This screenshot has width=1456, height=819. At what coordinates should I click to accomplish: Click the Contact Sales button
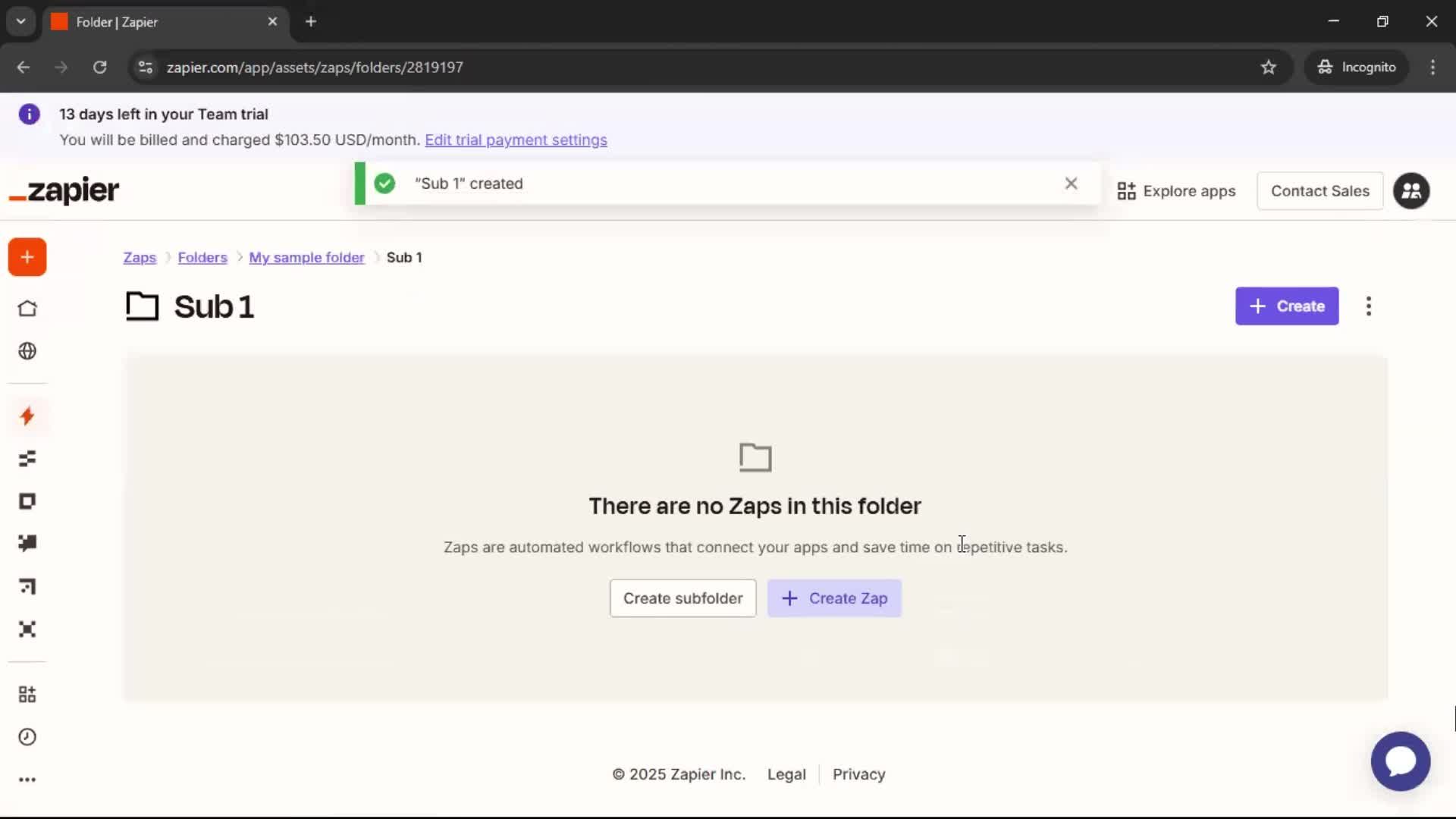pos(1320,191)
